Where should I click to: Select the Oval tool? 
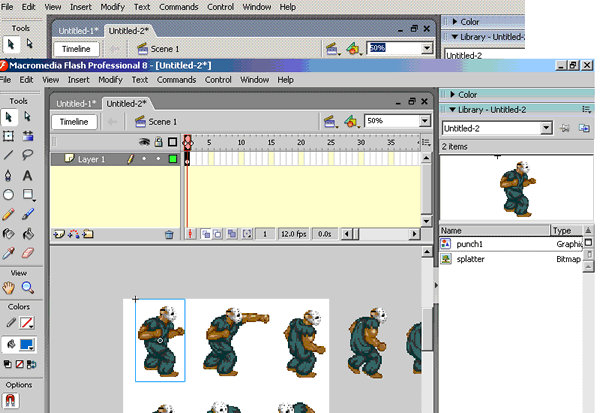(8, 195)
